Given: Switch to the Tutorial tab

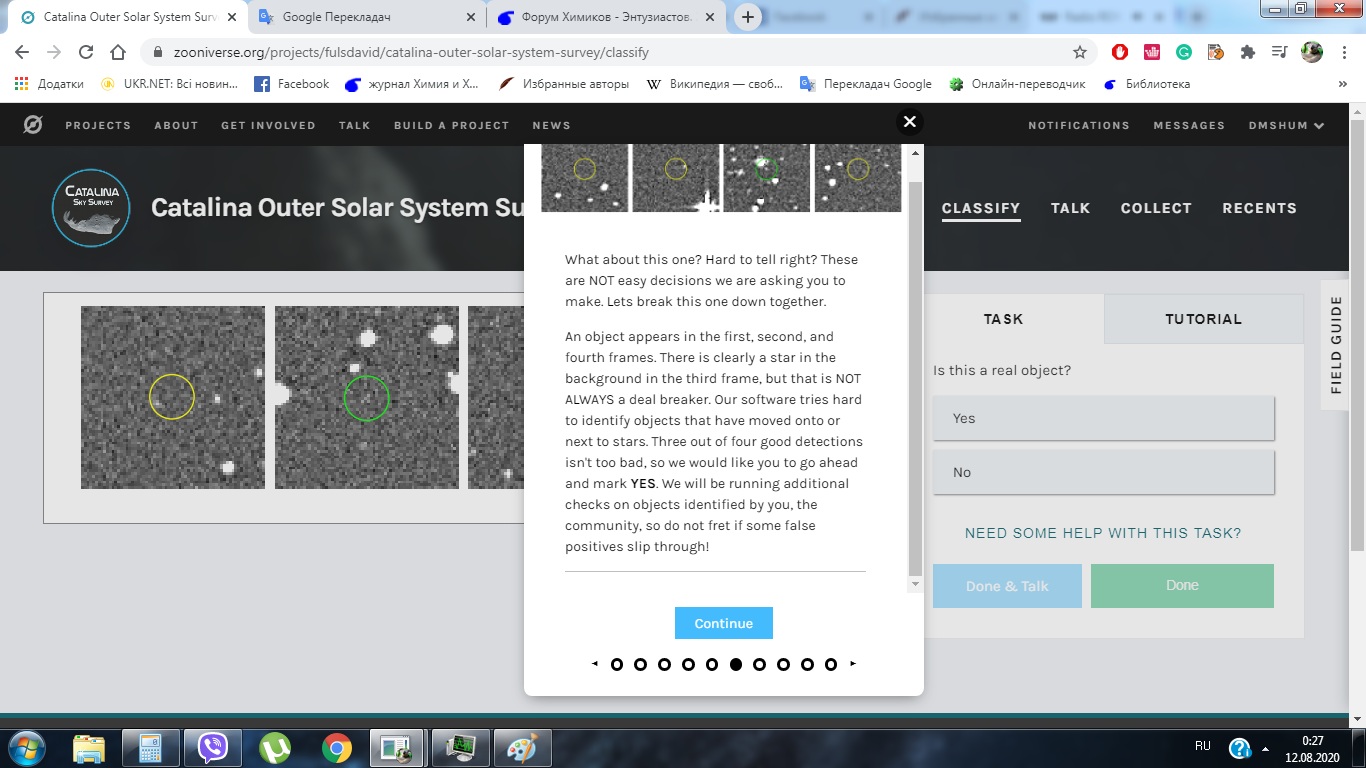Looking at the screenshot, I should coord(1203,319).
